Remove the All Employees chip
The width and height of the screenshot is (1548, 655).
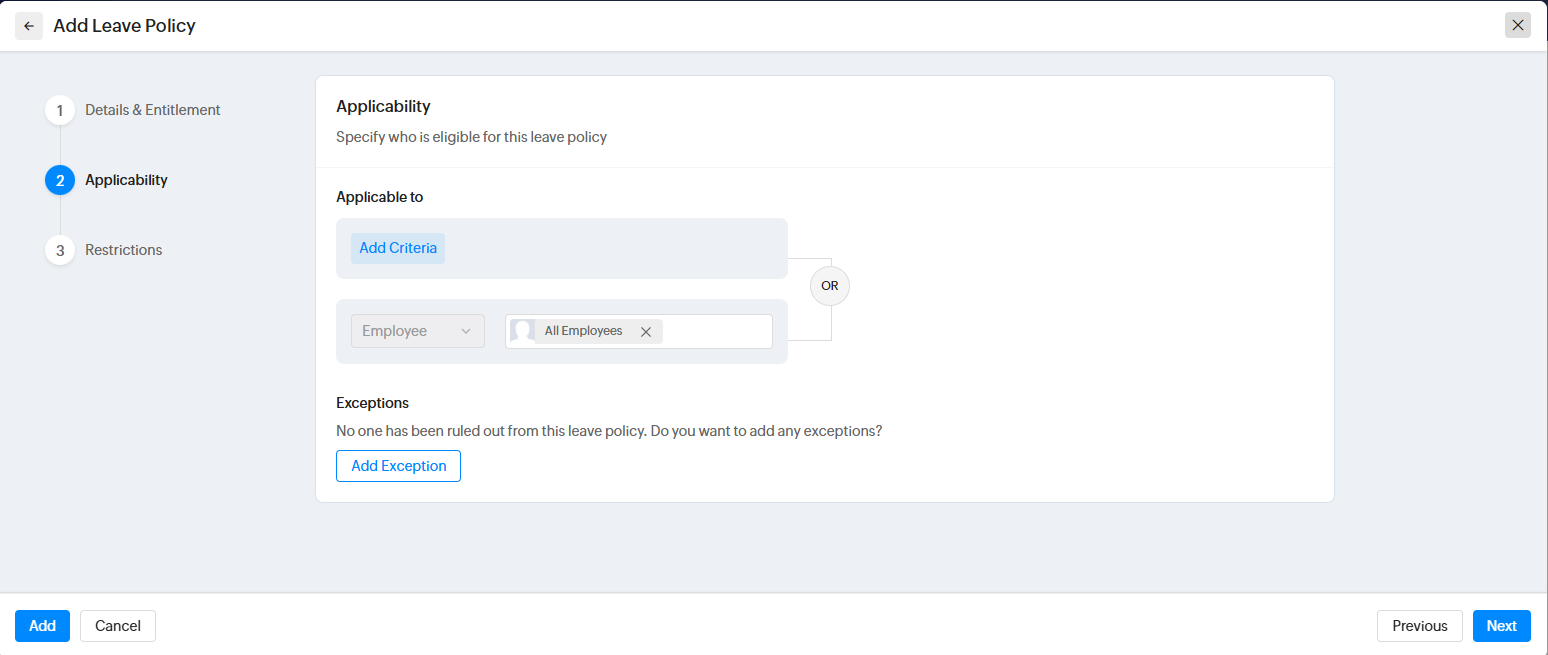point(646,332)
